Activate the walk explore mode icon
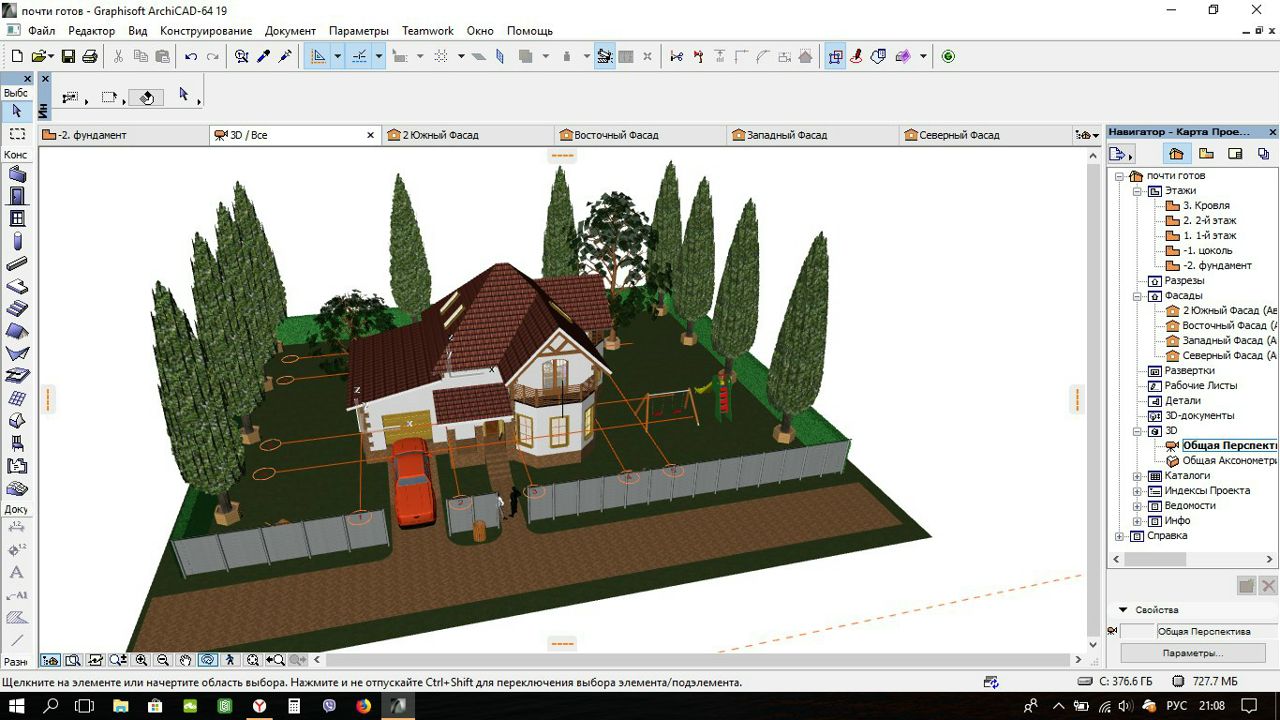 click(x=230, y=660)
